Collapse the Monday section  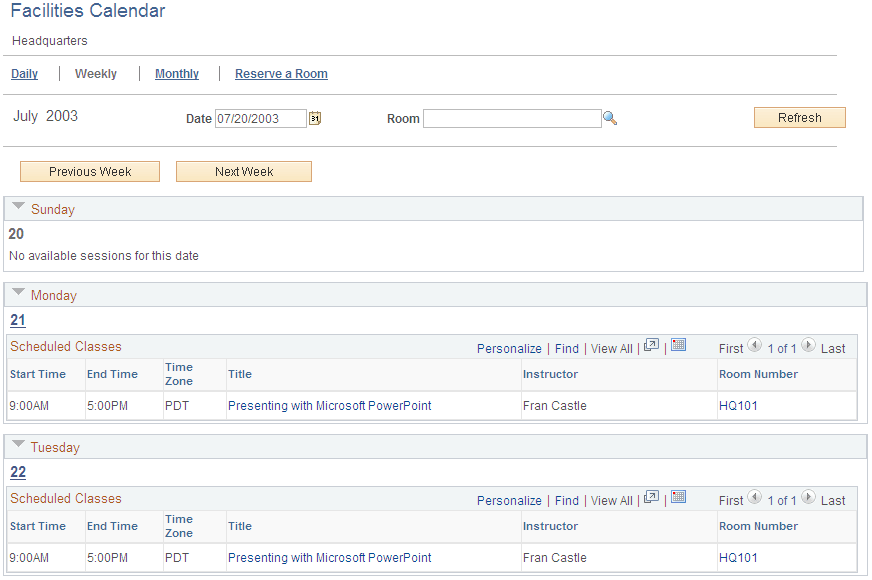pyautogui.click(x=18, y=292)
